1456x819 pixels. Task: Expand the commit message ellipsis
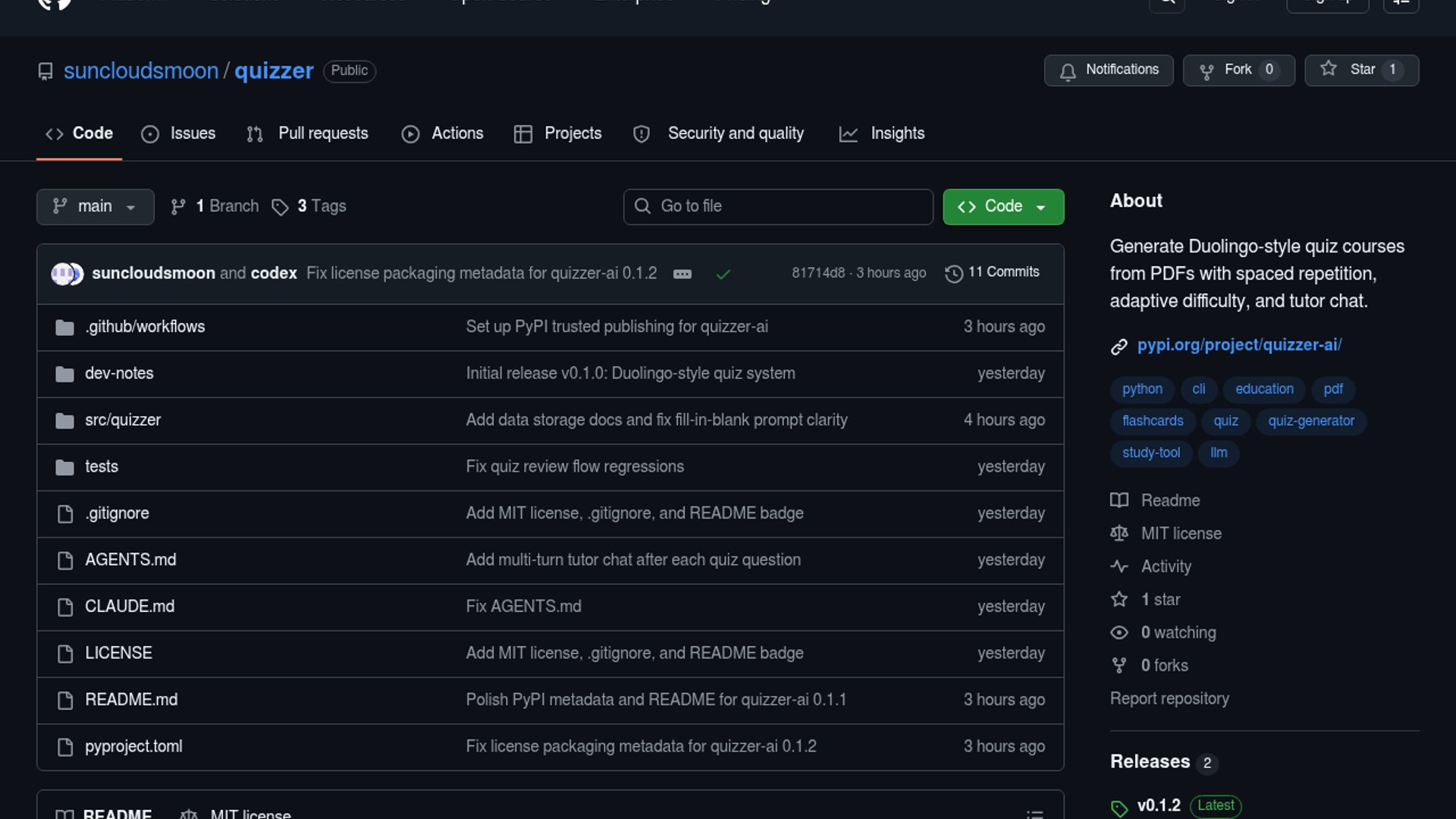coord(682,274)
